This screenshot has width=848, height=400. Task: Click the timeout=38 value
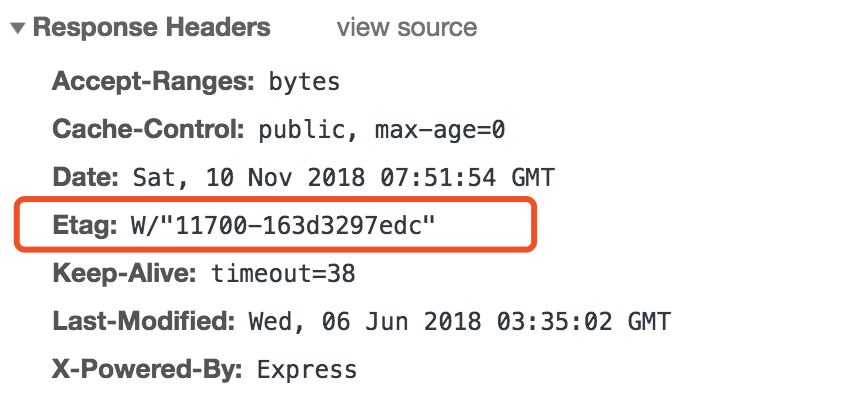pos(283,273)
